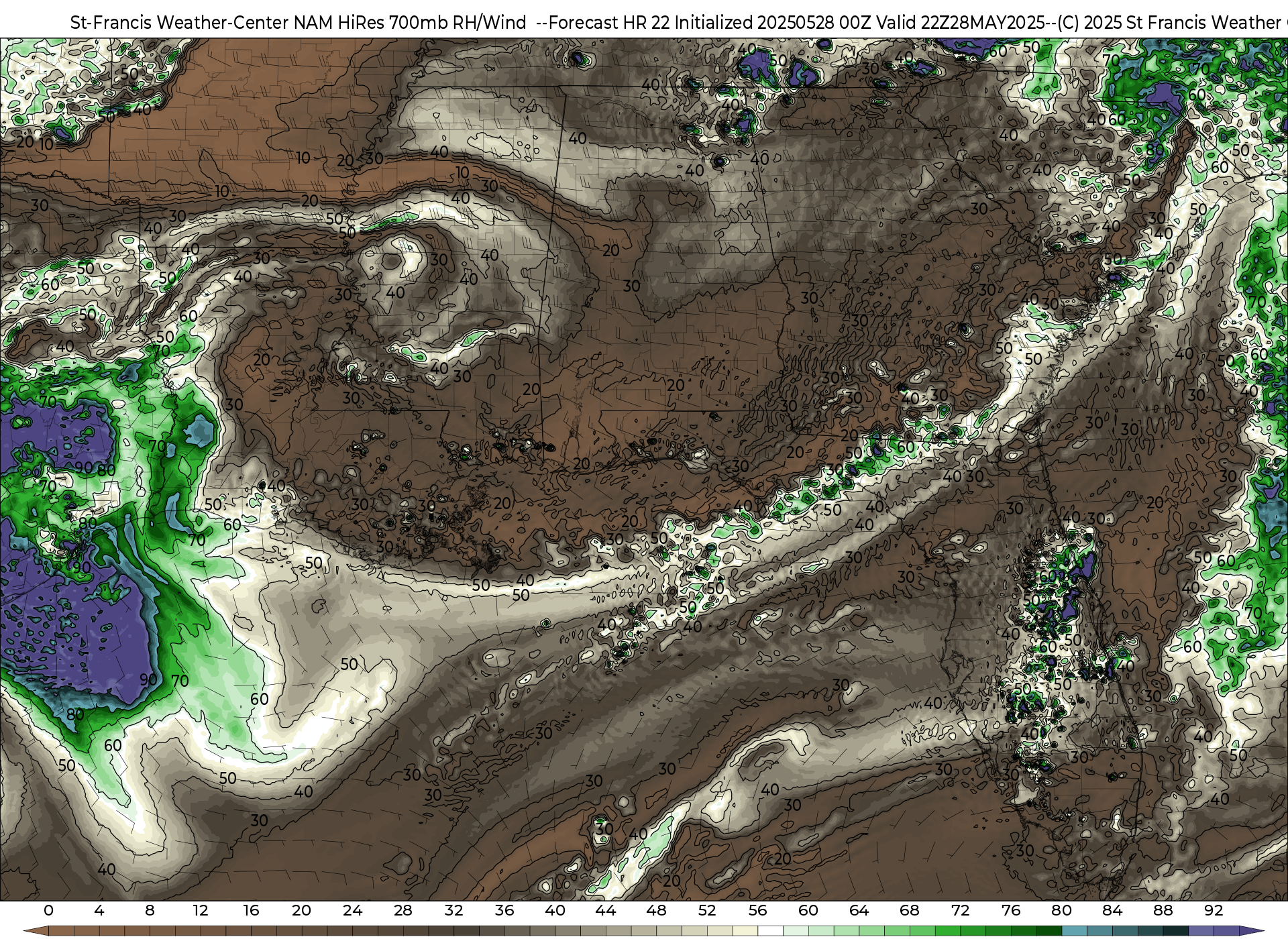Click the colorbar label "12"

[x=201, y=910]
